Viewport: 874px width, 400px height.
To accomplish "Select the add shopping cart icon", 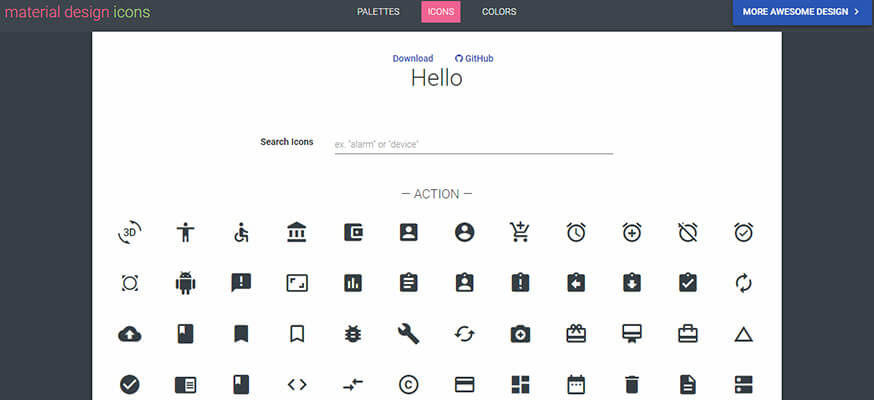I will [519, 232].
